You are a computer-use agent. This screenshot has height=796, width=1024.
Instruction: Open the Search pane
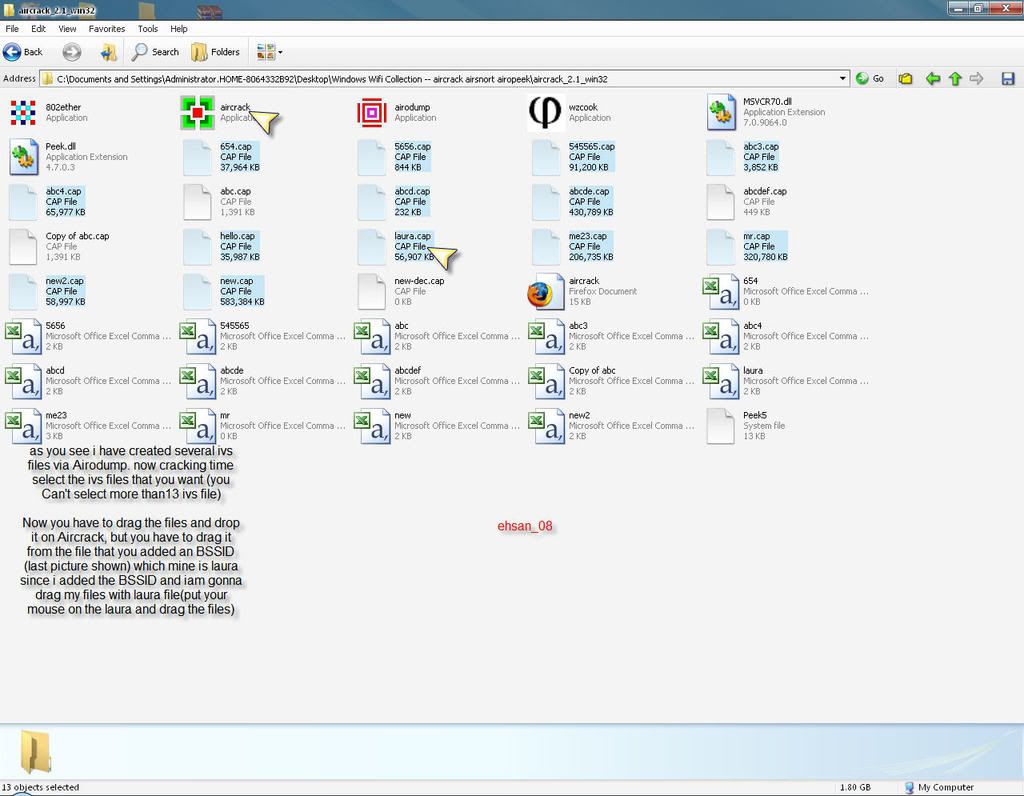[155, 52]
